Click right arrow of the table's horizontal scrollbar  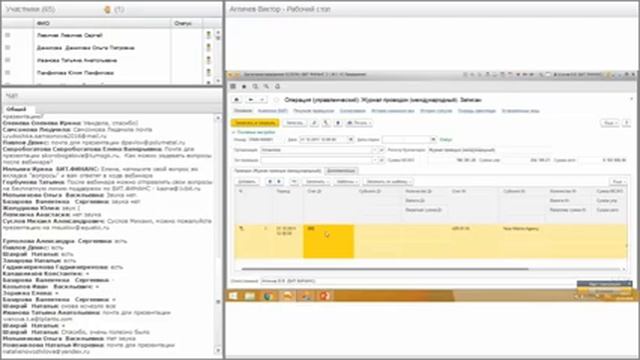coord(624,269)
